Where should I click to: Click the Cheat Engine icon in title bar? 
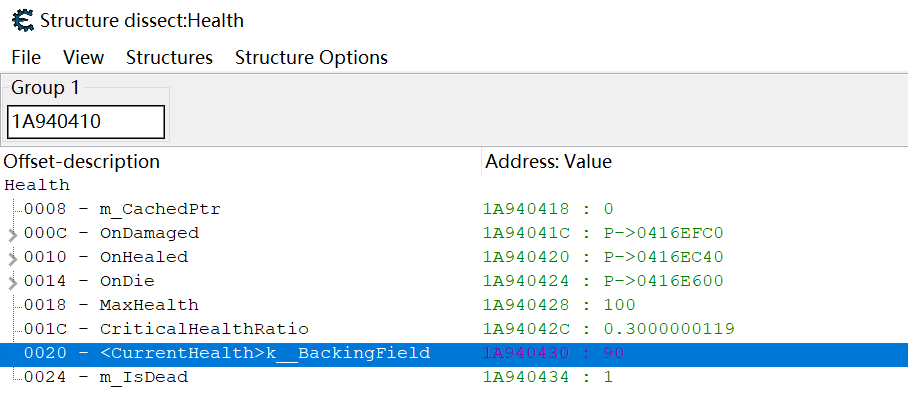21,20
